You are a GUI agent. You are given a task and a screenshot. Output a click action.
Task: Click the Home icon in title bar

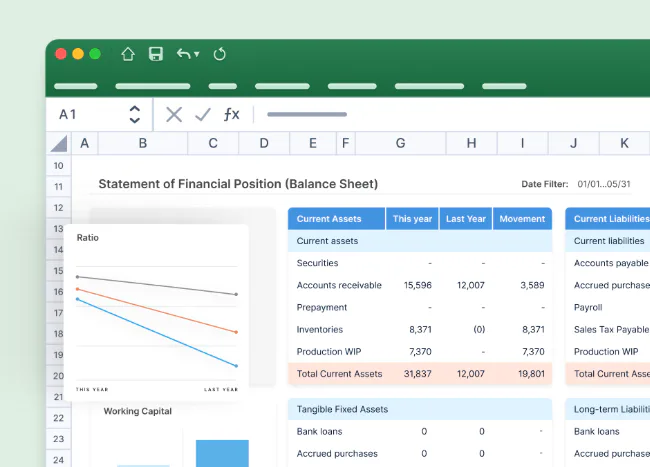(128, 54)
